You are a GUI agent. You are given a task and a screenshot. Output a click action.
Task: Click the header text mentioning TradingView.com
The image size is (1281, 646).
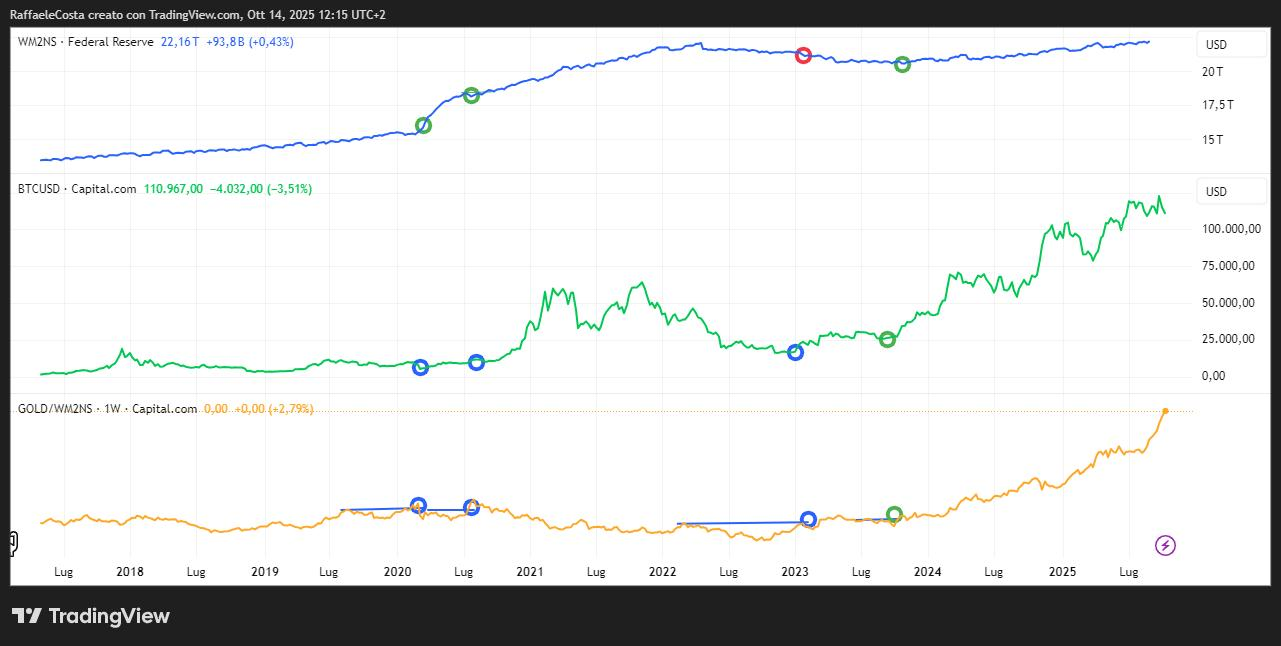point(198,15)
